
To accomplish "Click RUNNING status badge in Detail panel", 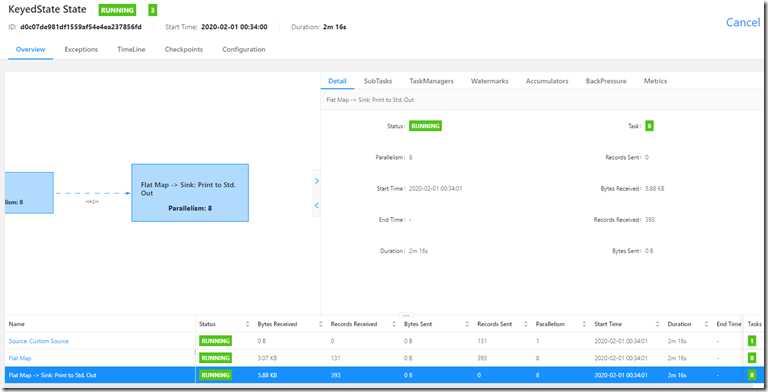I will (425, 126).
